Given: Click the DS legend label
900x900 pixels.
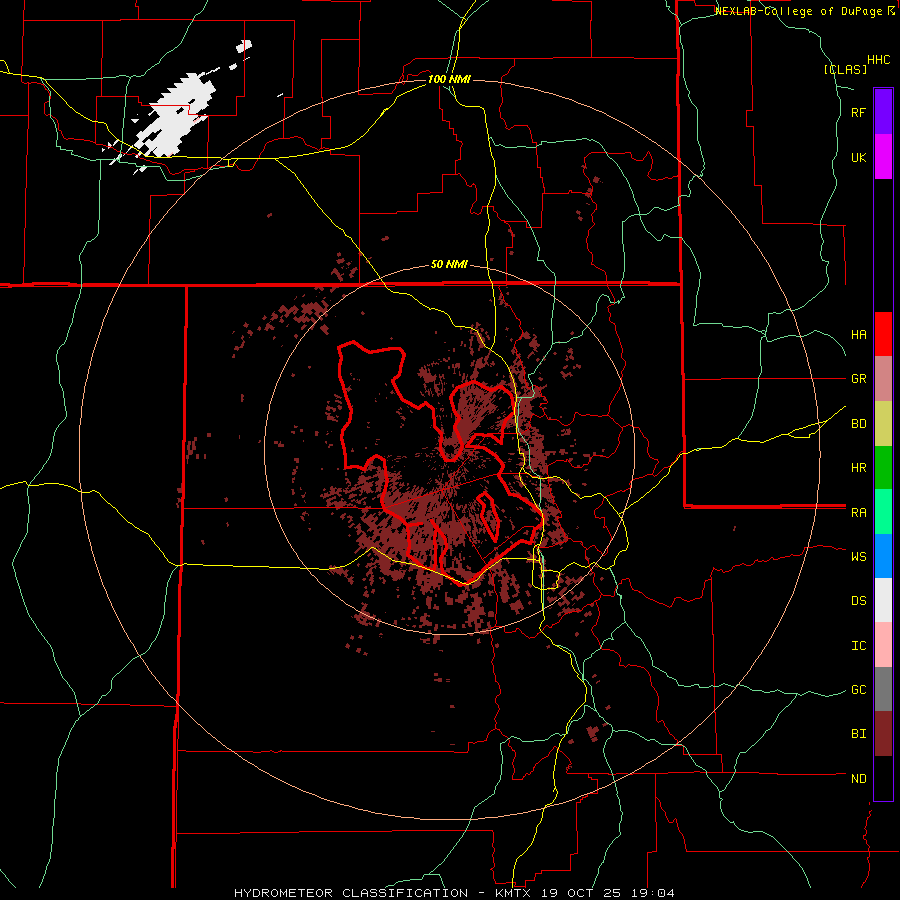Looking at the screenshot, I should 859,601.
